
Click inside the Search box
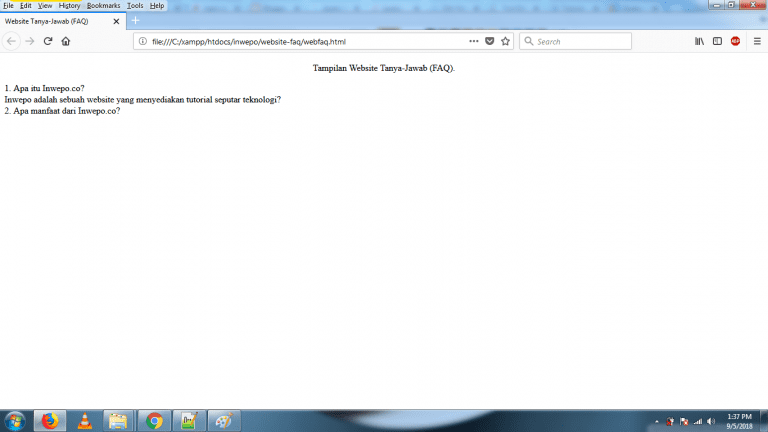point(580,41)
